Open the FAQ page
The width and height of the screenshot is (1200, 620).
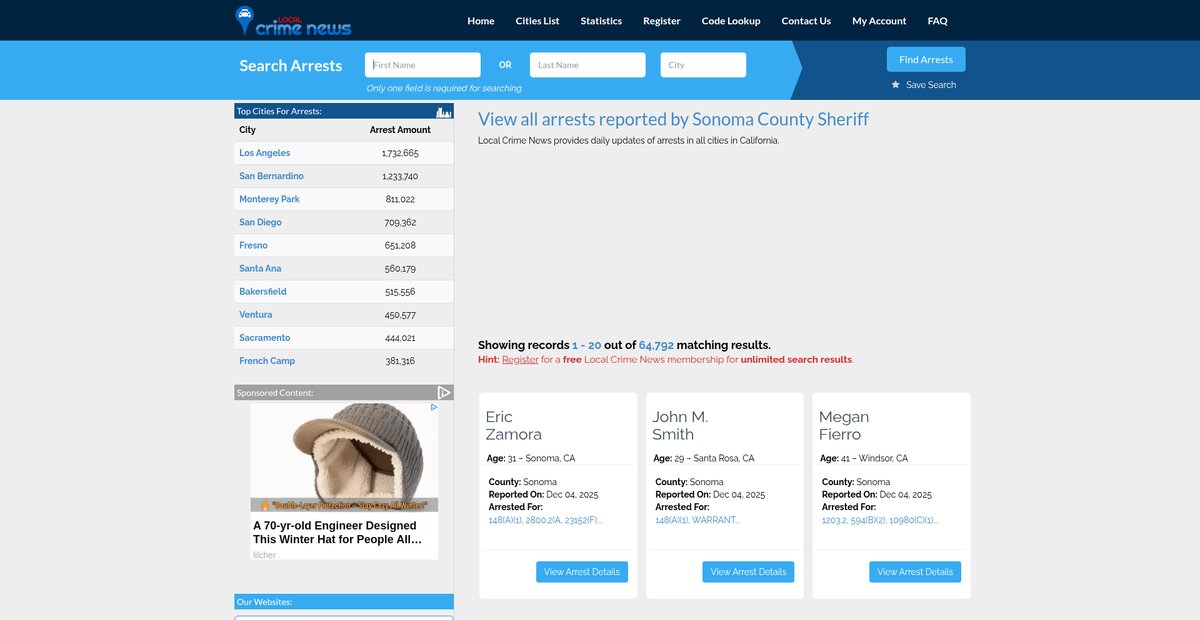pos(937,21)
